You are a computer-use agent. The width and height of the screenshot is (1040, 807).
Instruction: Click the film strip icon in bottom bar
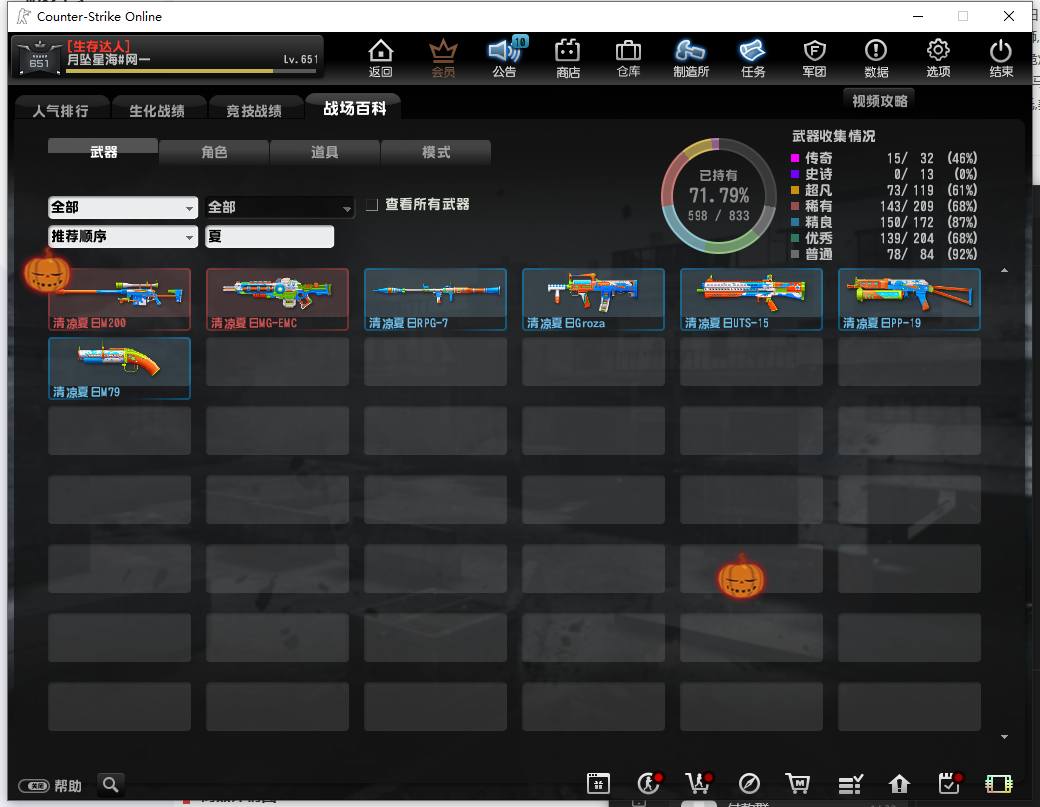click(x=998, y=784)
